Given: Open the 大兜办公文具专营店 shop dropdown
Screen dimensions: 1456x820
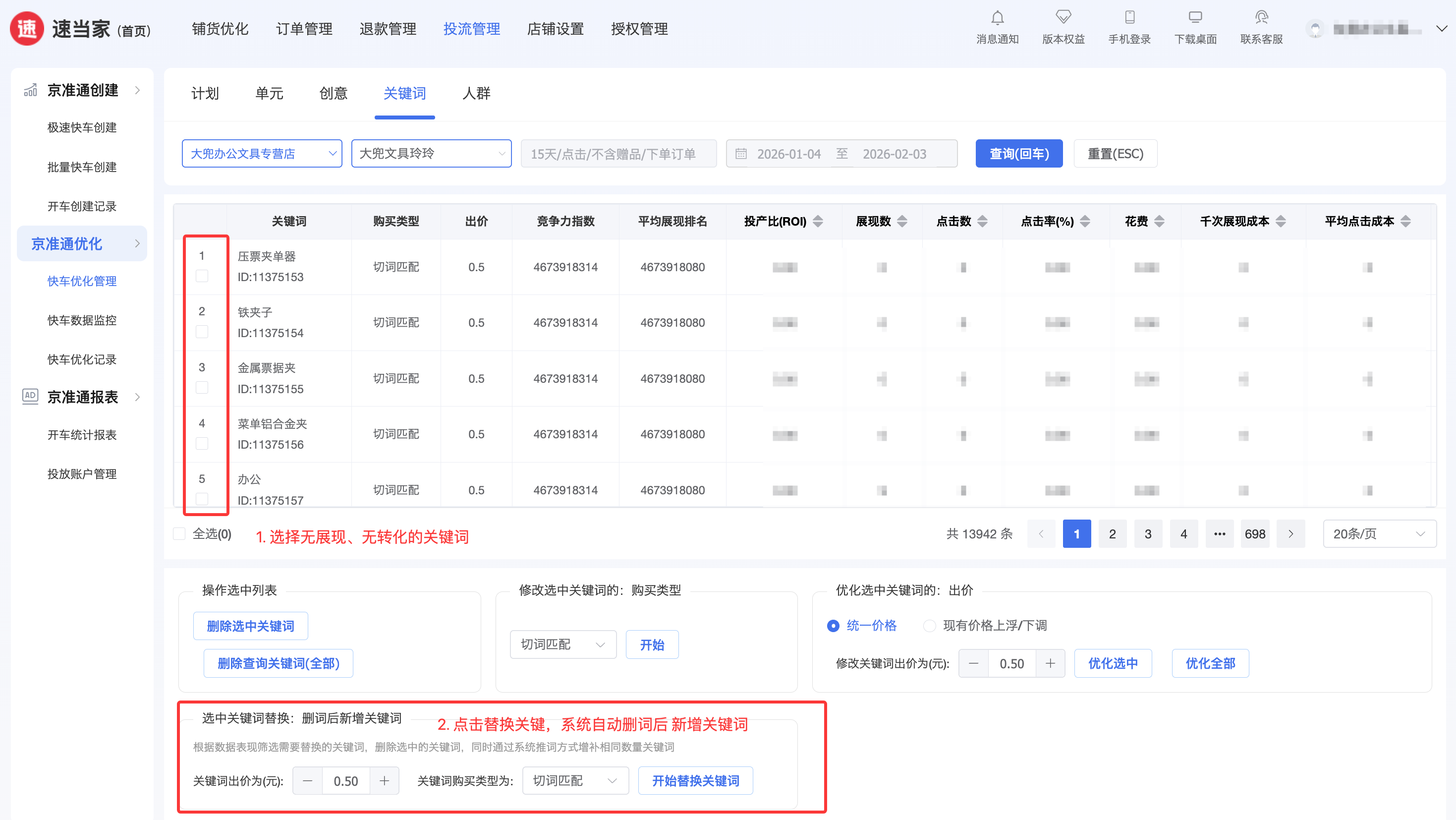Looking at the screenshot, I should [262, 154].
